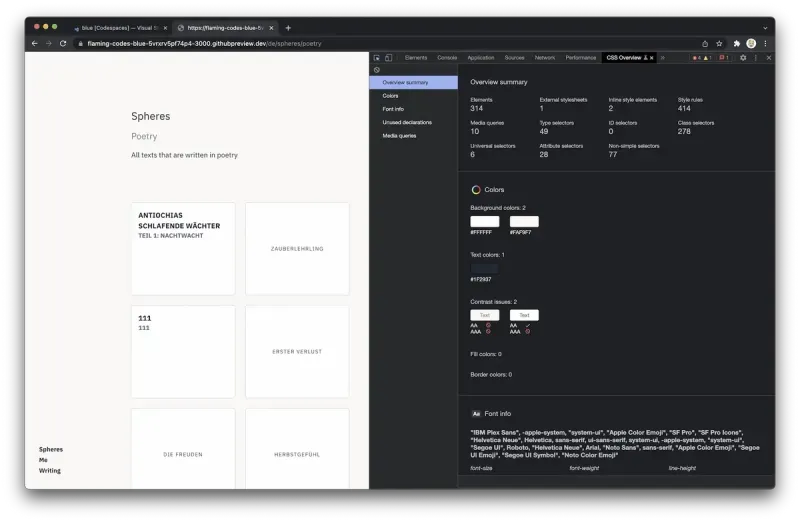Open the Application tab
This screenshot has height=522, width=800.
pyautogui.click(x=481, y=58)
